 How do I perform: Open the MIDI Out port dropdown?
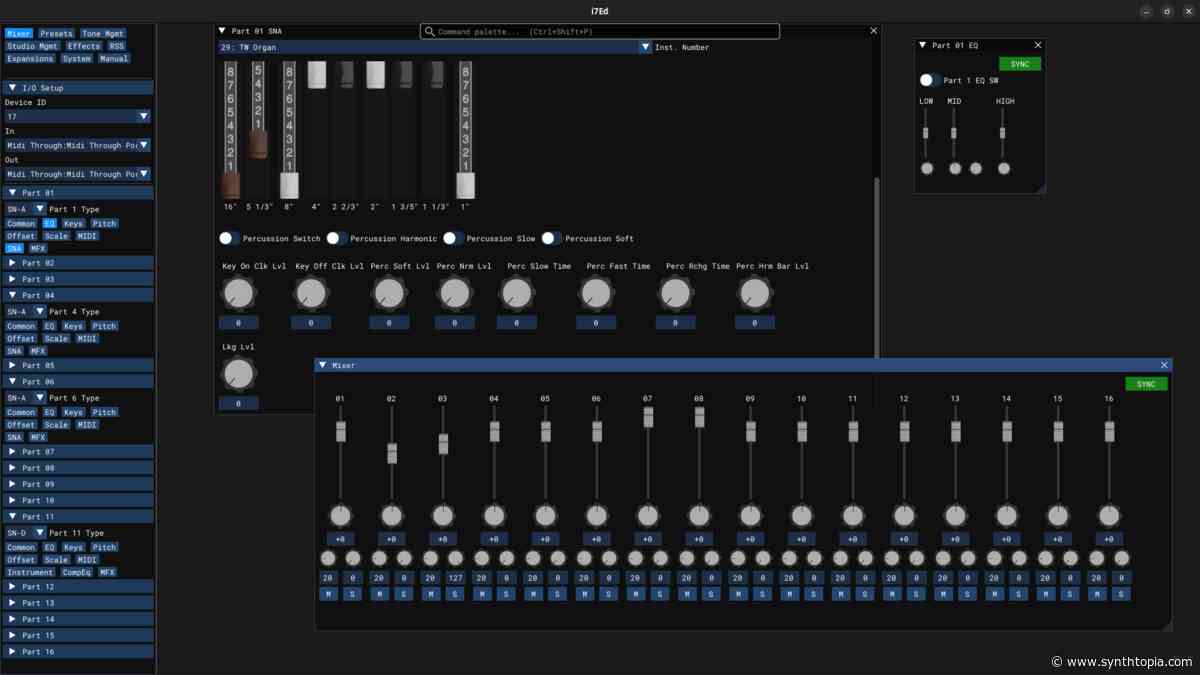tap(144, 174)
